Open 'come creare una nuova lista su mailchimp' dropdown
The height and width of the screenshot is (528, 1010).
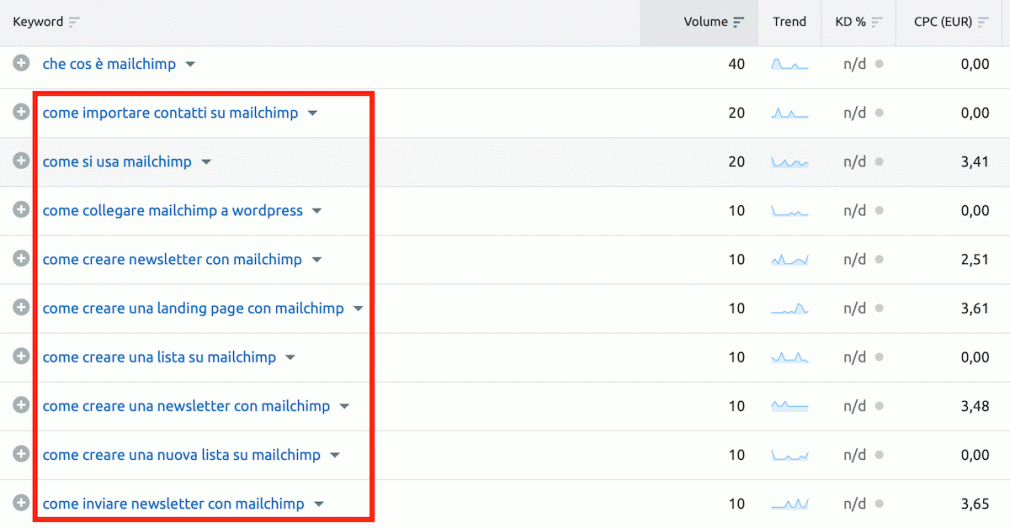pyautogui.click(x=335, y=456)
